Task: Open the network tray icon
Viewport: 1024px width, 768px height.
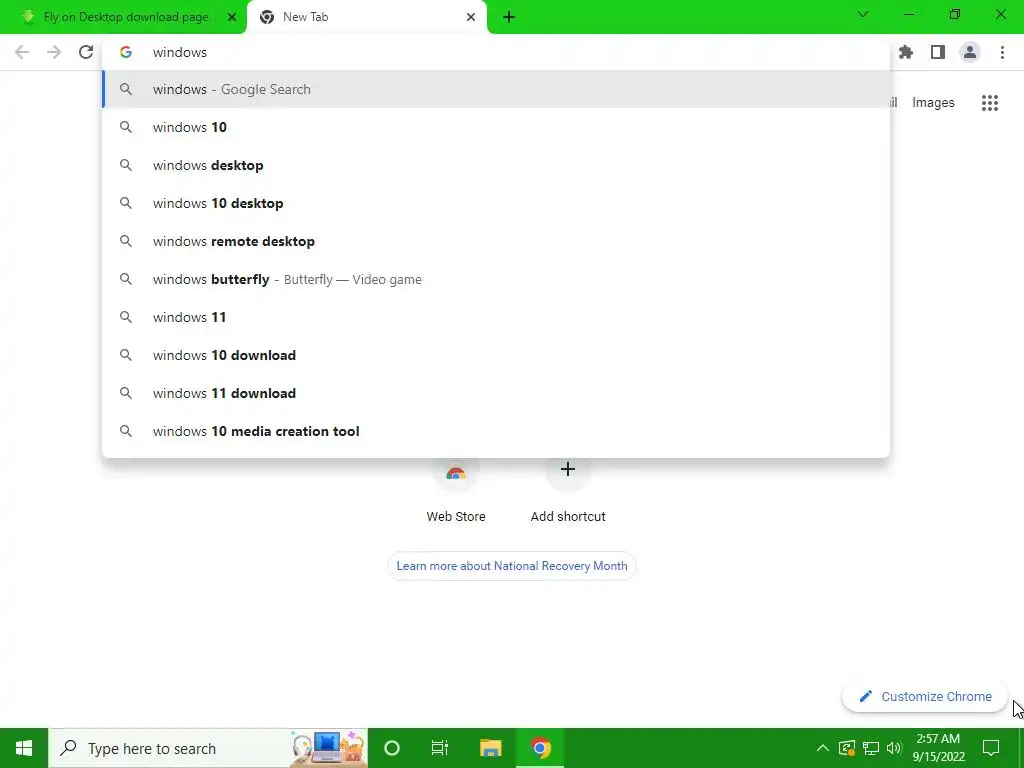Action: (x=871, y=748)
